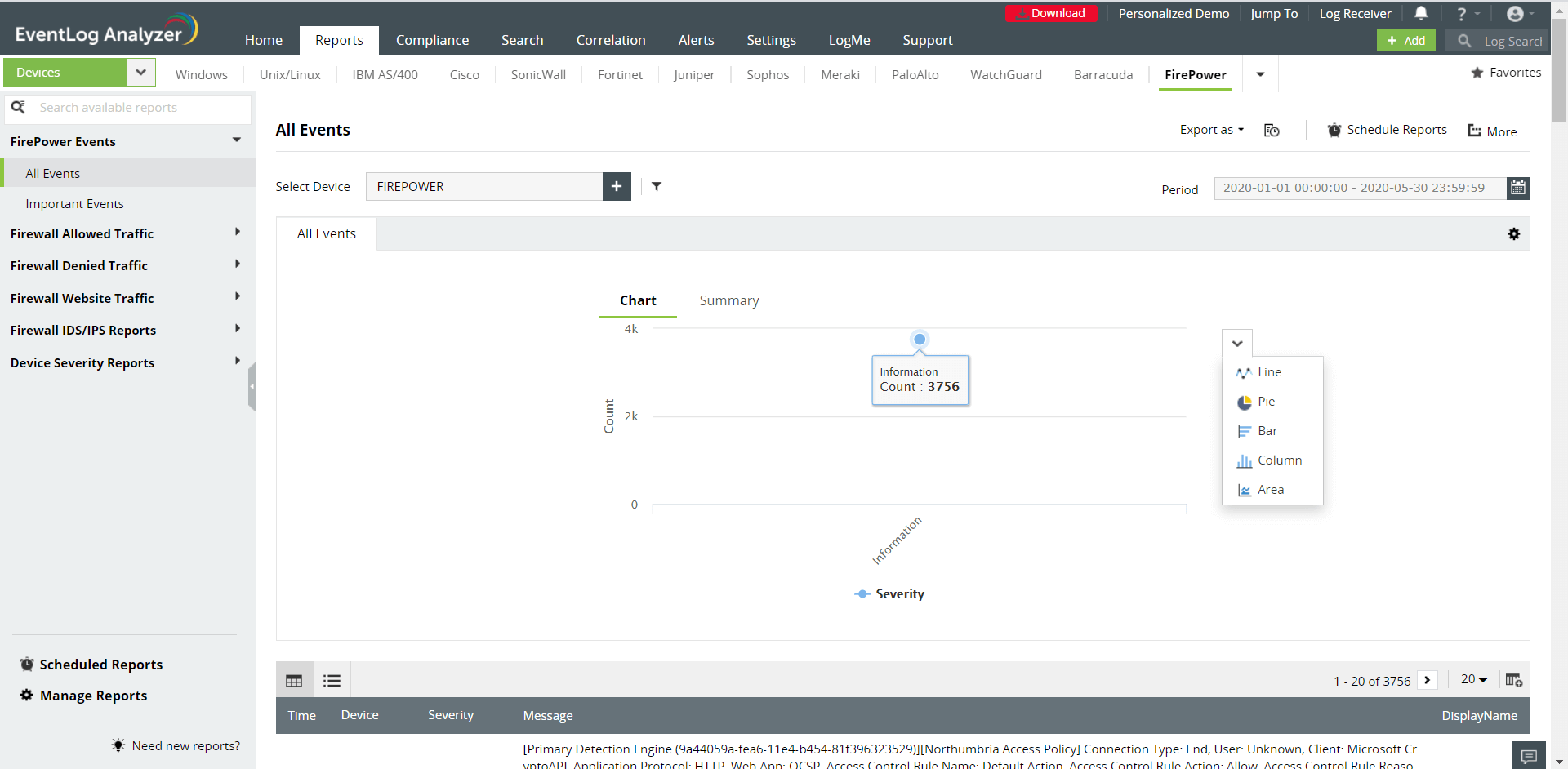The image size is (1568, 769).
Task: Switch to list view of events
Action: tap(332, 681)
